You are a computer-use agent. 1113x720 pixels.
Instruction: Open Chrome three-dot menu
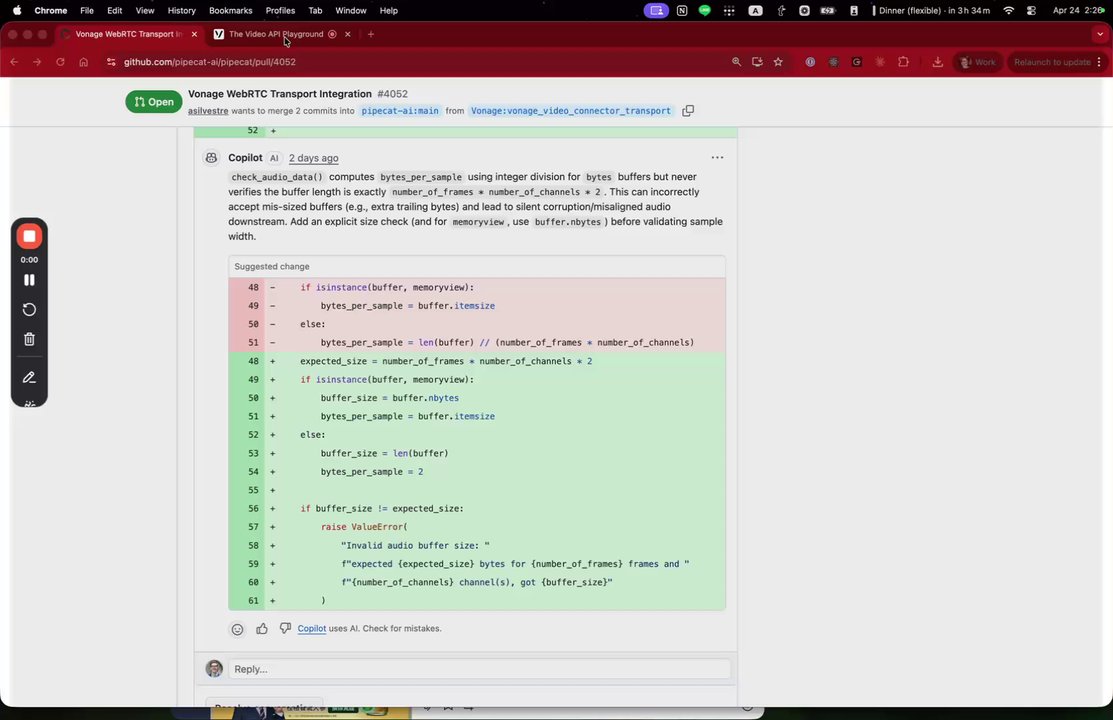(1100, 62)
